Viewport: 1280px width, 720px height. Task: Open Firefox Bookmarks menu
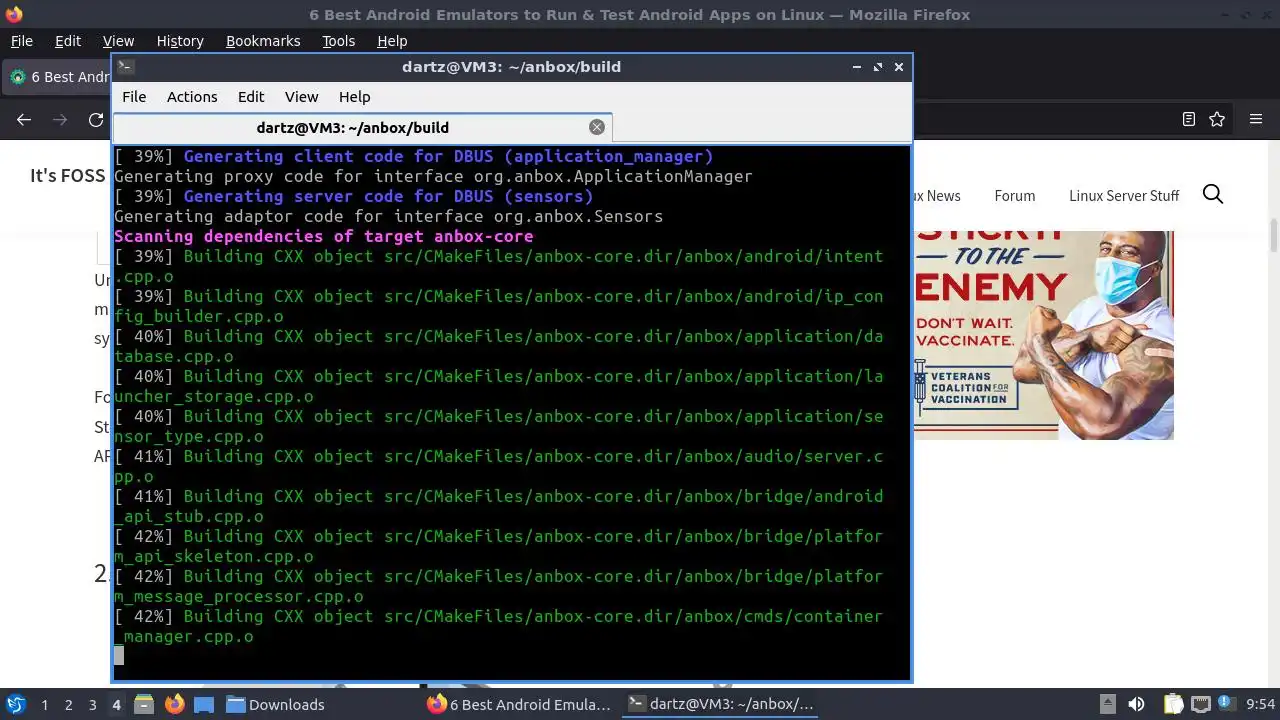[x=263, y=41]
